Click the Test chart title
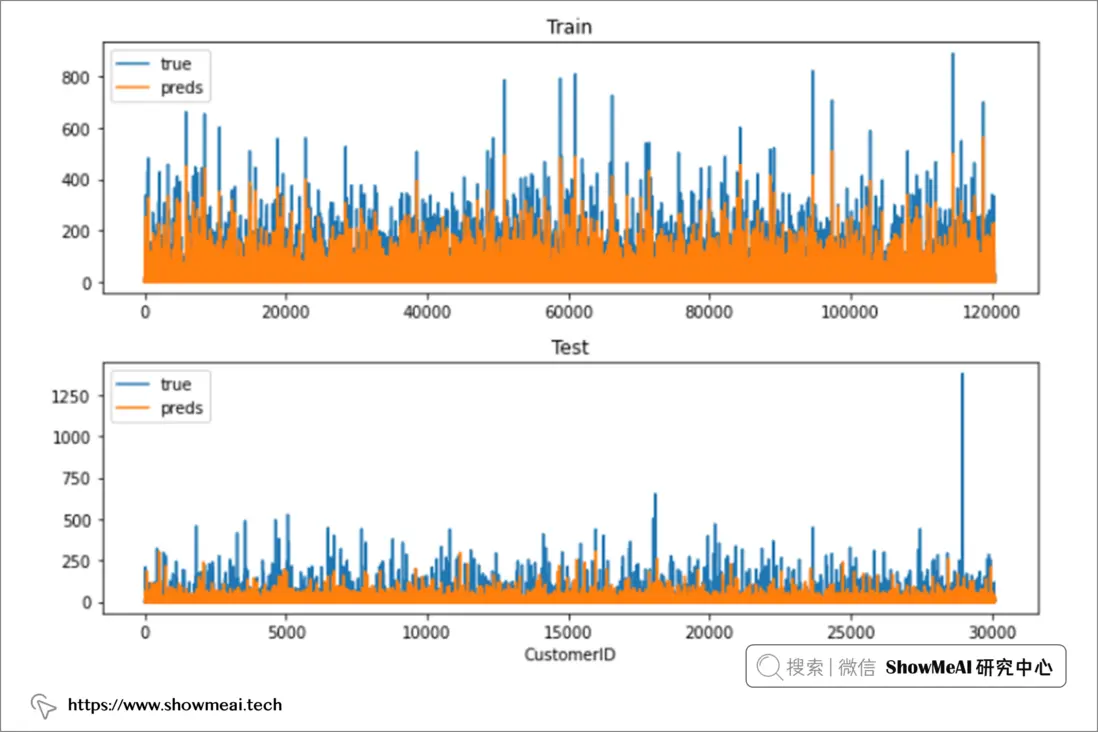Screen dimensions: 1098x732 click(x=569, y=347)
